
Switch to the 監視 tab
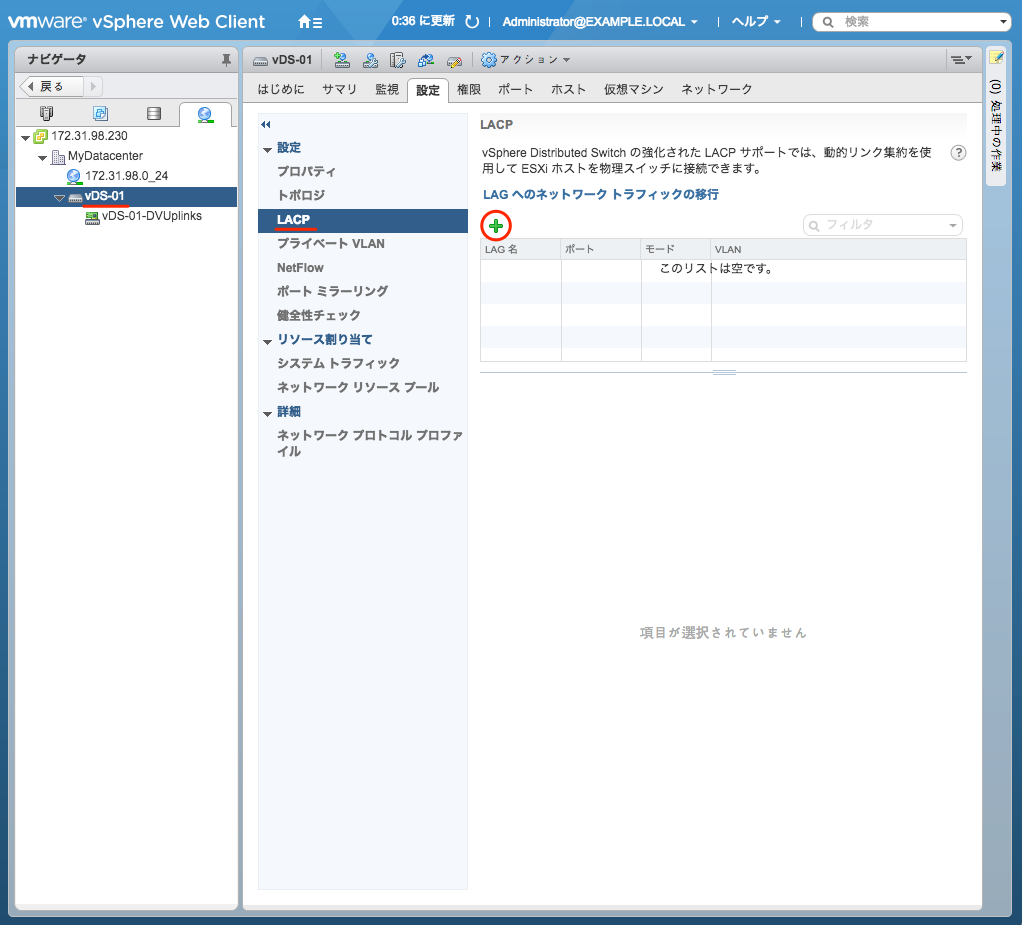(x=387, y=89)
